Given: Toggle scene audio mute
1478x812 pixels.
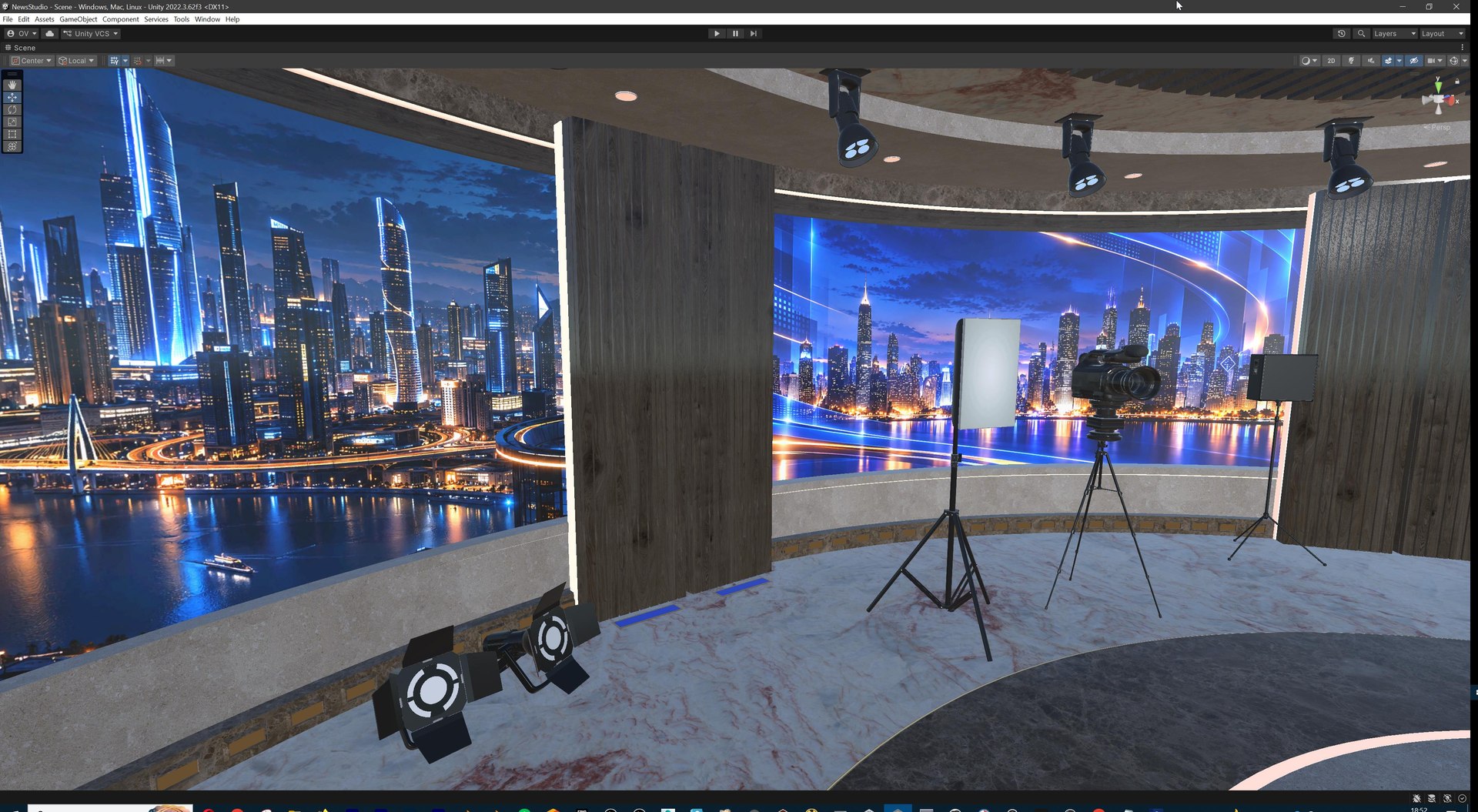Looking at the screenshot, I should pyautogui.click(x=1371, y=61).
